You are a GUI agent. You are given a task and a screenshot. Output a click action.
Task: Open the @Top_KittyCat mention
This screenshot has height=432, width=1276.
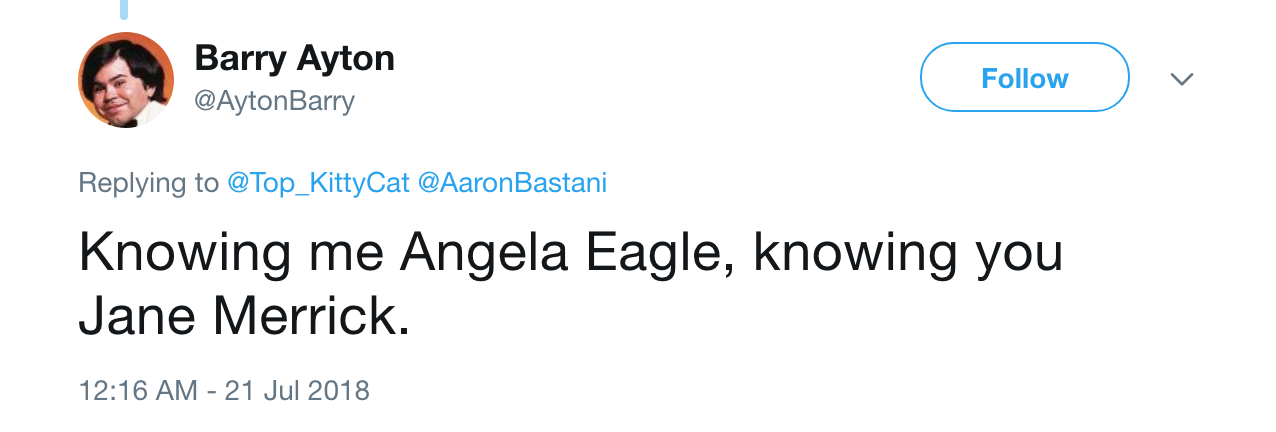(x=318, y=183)
